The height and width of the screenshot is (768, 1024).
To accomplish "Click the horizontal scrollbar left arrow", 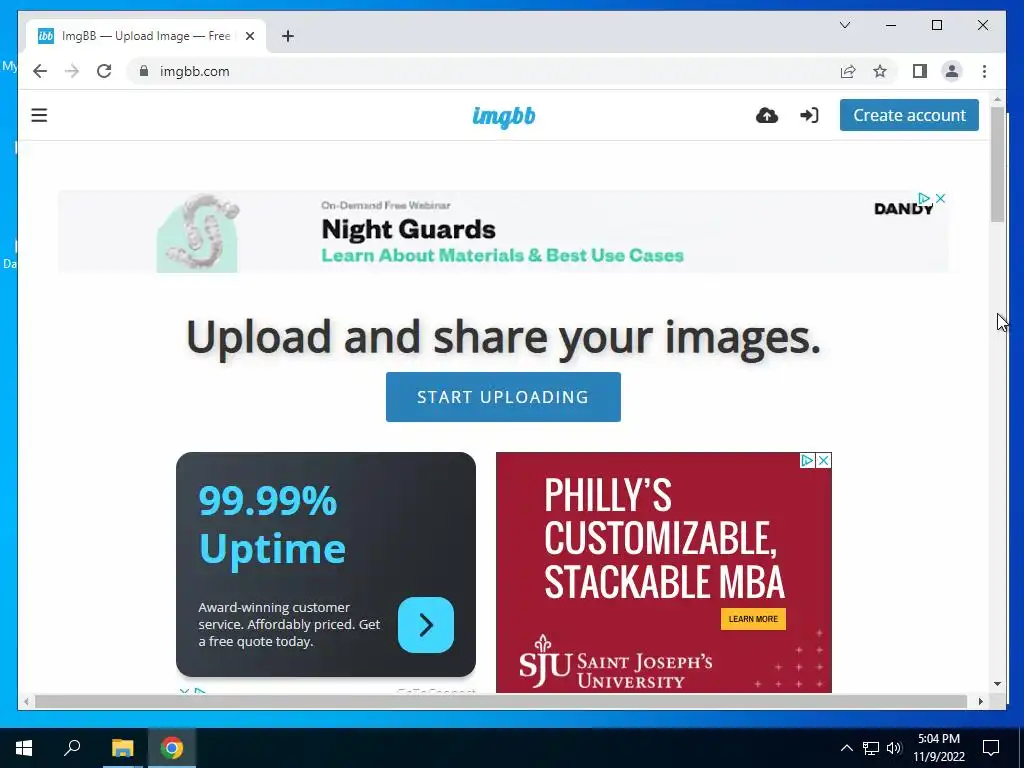I will [25, 701].
